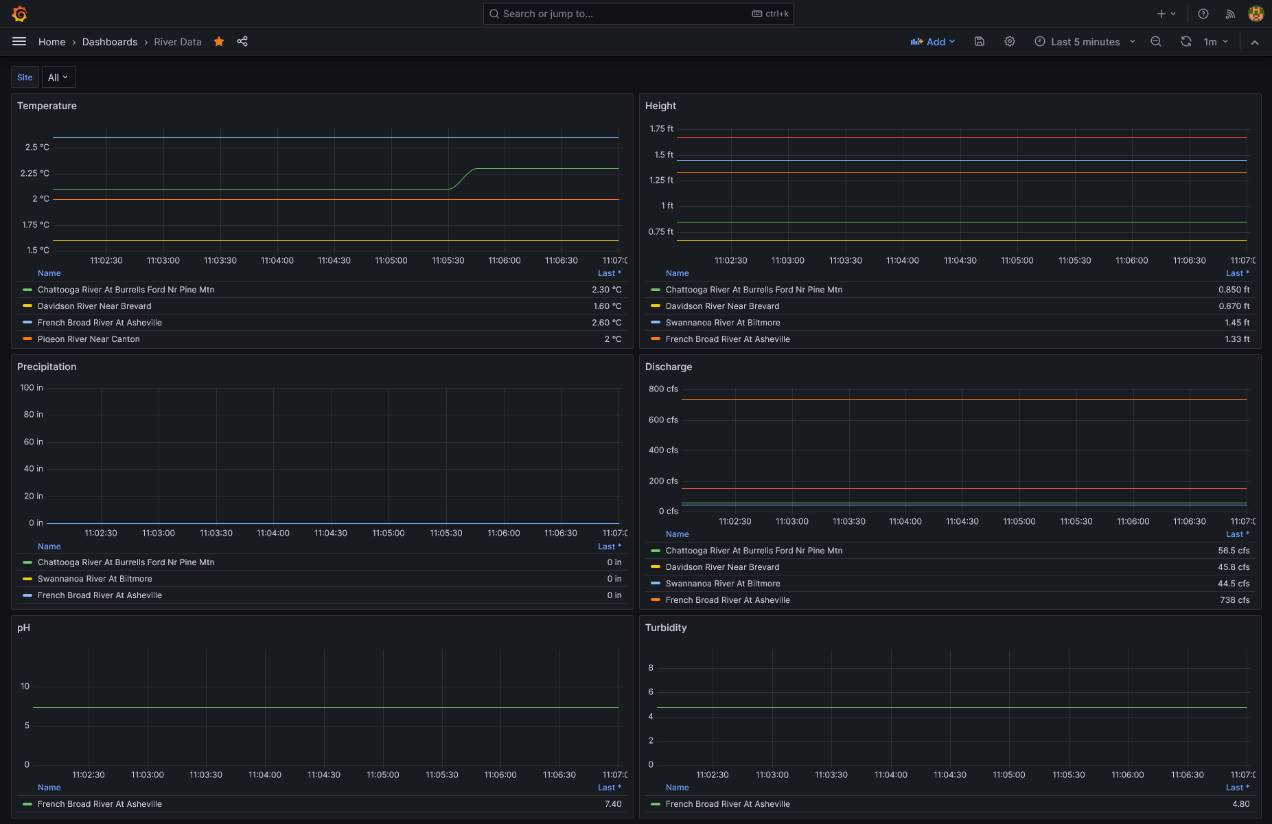
Task: Open the Add panel menu
Action: 933,42
